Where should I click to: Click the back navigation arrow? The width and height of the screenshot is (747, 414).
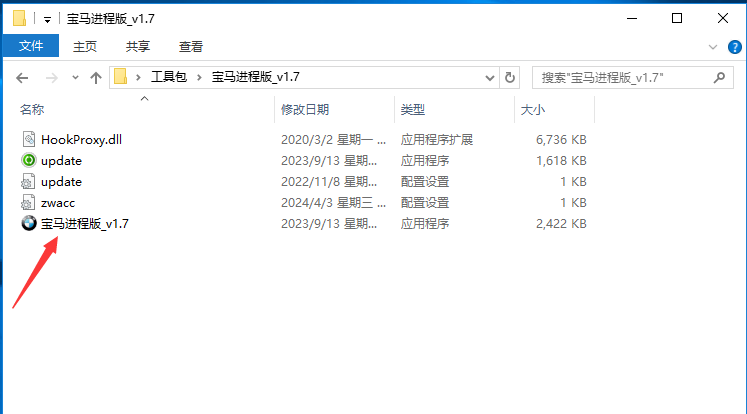point(22,78)
